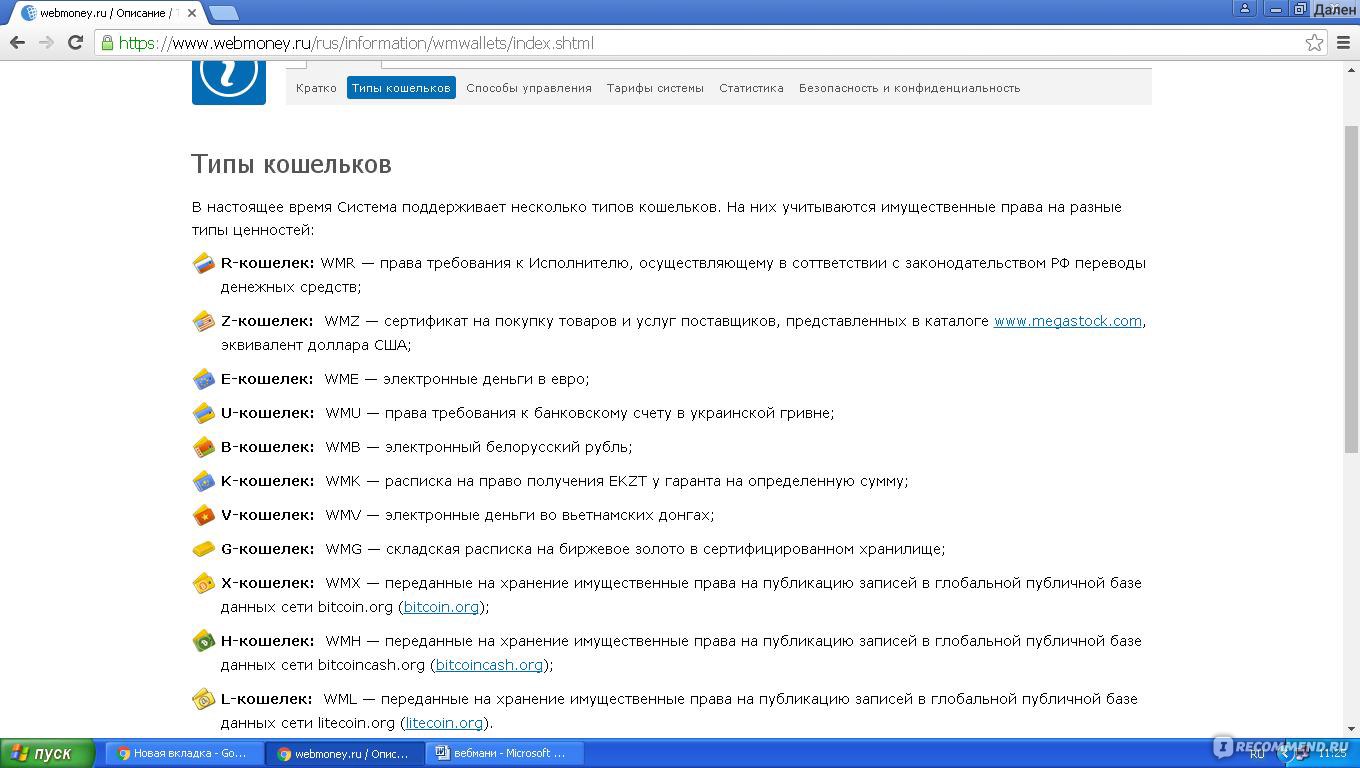Image resolution: width=1360 pixels, height=768 pixels.
Task: Click the page vertical scrollbar thumb
Action: click(x=1351, y=290)
